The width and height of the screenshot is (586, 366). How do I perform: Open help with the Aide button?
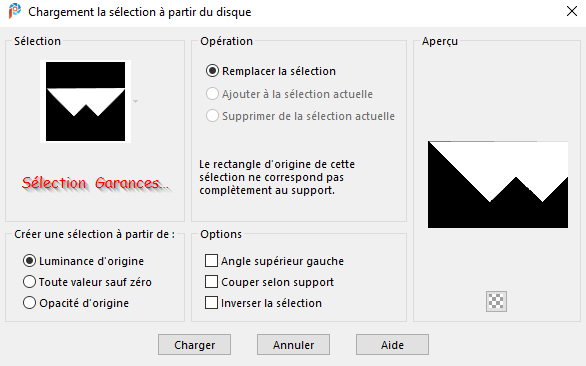[392, 345]
